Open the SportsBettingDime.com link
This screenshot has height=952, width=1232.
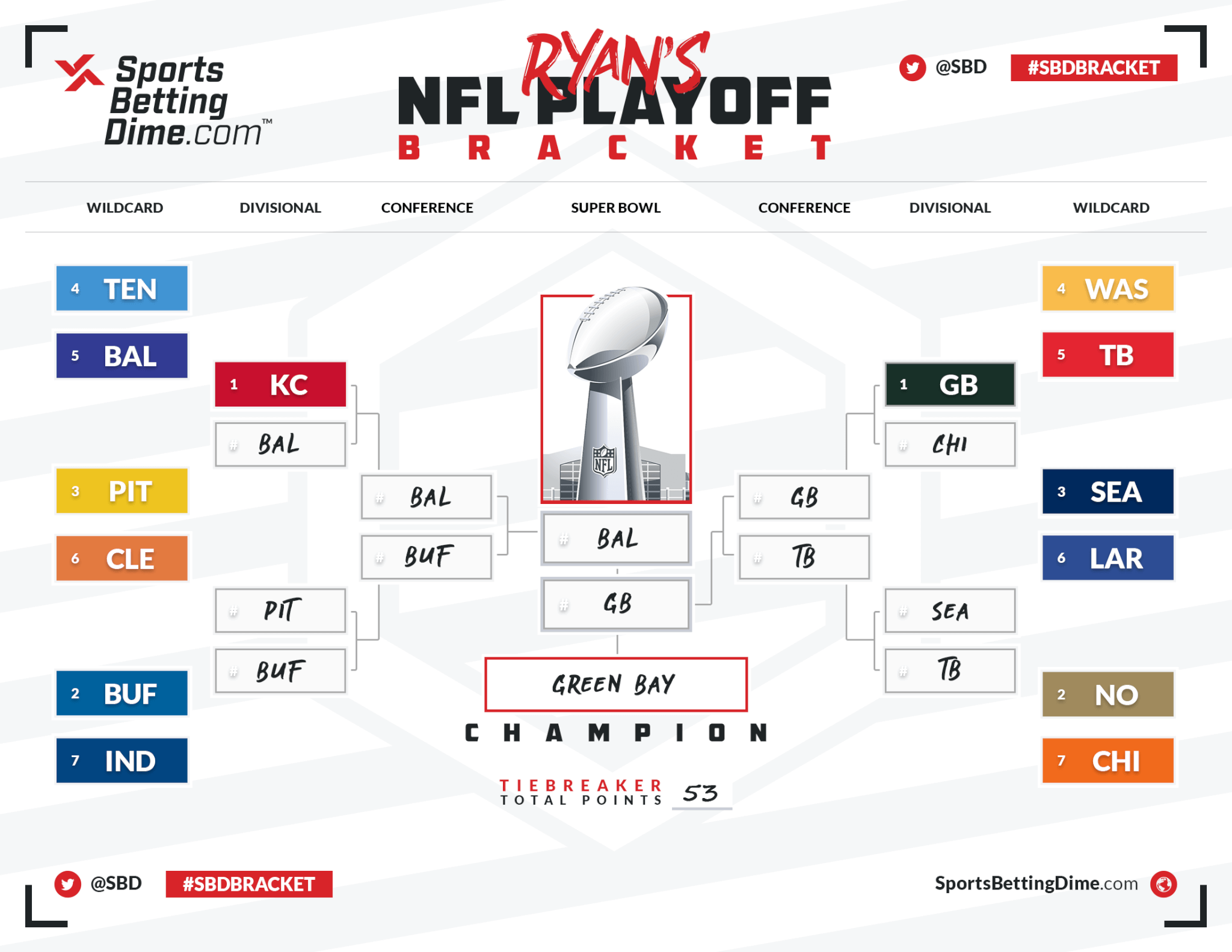click(x=1036, y=883)
